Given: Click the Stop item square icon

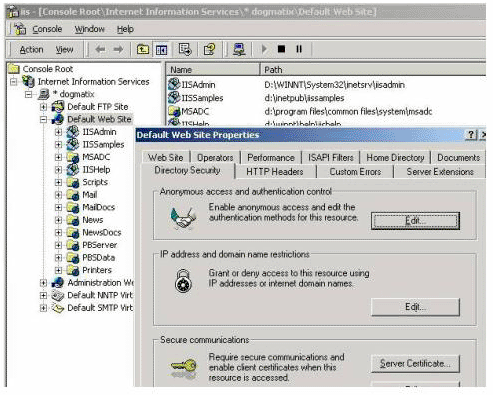Looking at the screenshot, I should click(x=281, y=49).
